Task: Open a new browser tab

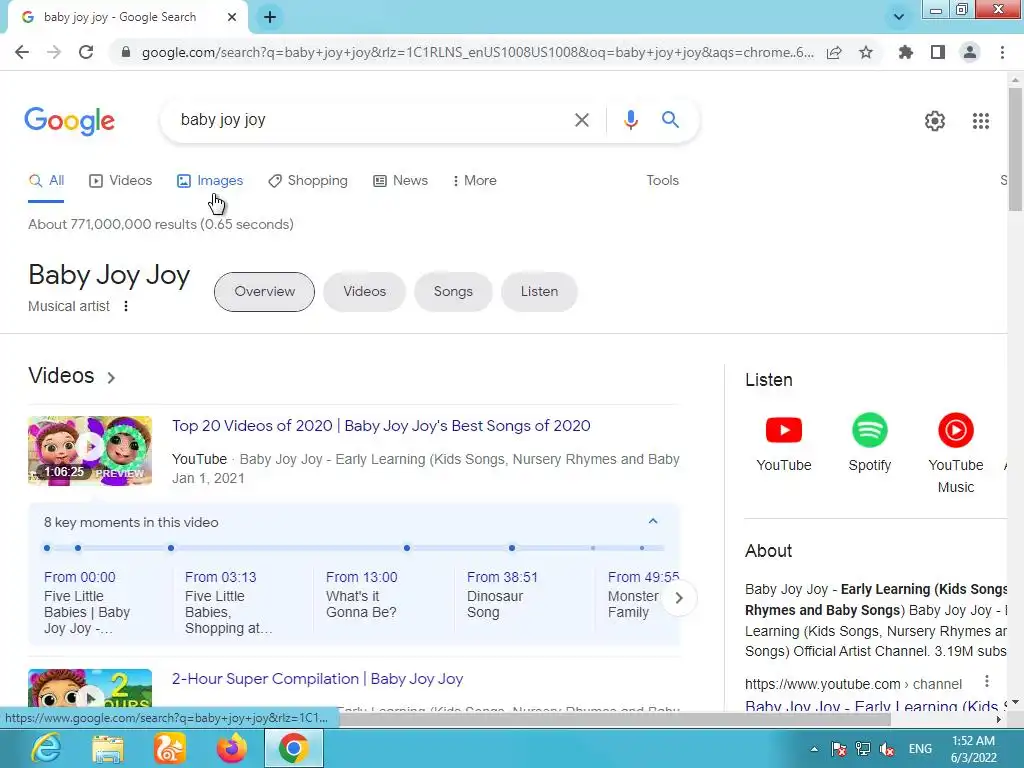Action: click(270, 18)
